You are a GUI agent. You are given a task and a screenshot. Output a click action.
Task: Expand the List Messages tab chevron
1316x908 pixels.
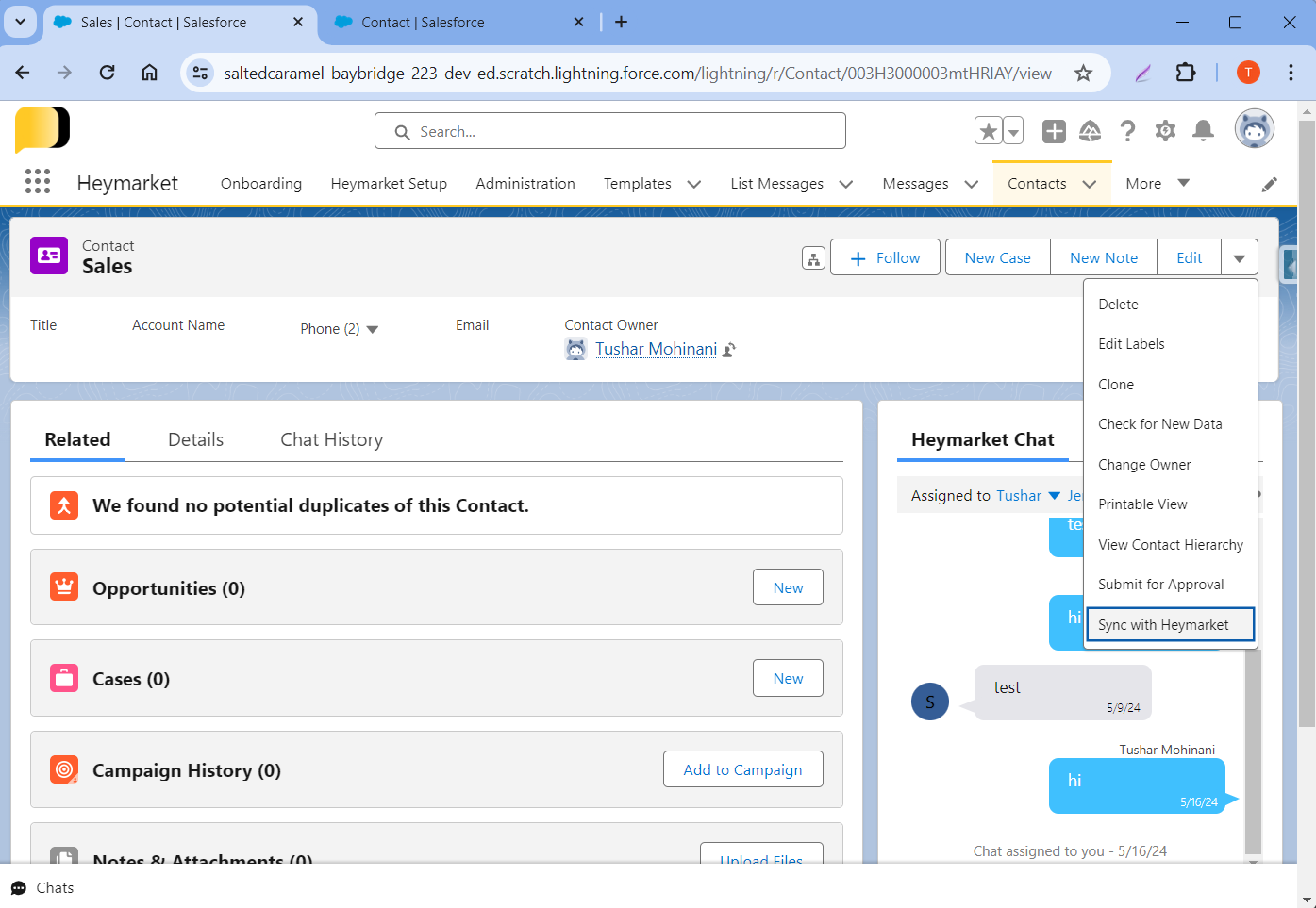[x=845, y=184]
